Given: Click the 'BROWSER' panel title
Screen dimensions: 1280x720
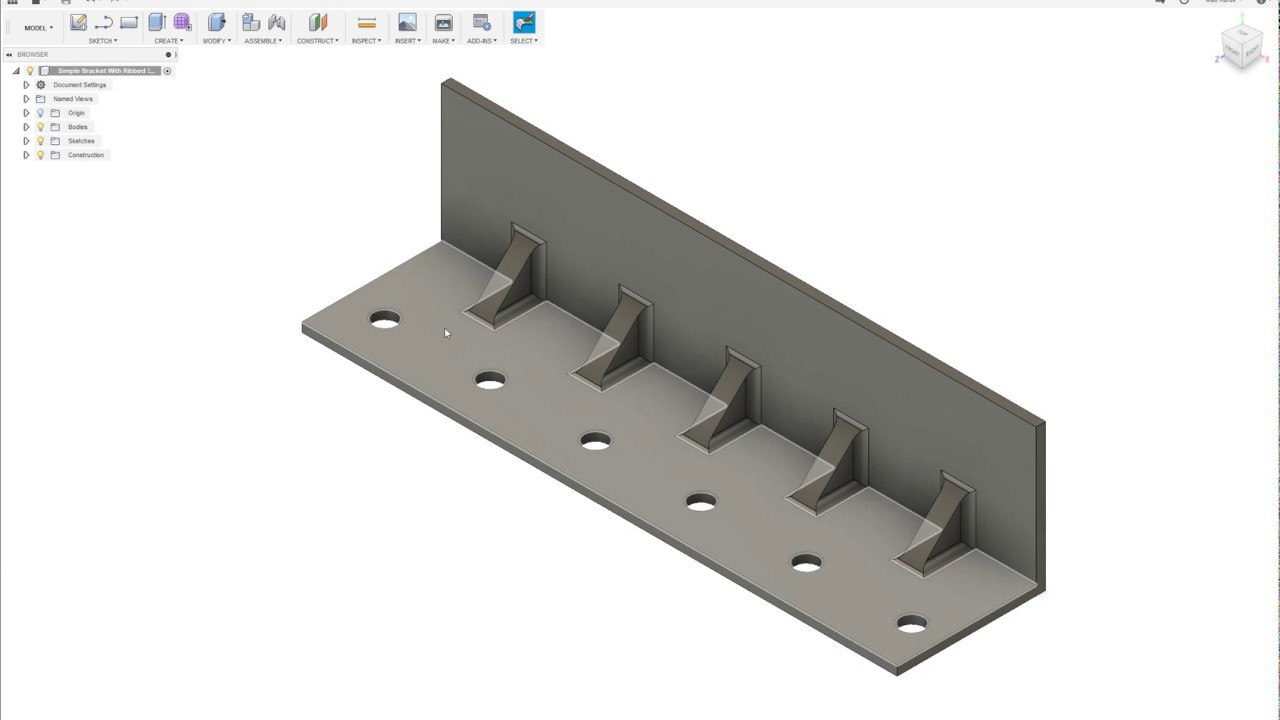Looking at the screenshot, I should pos(32,54).
